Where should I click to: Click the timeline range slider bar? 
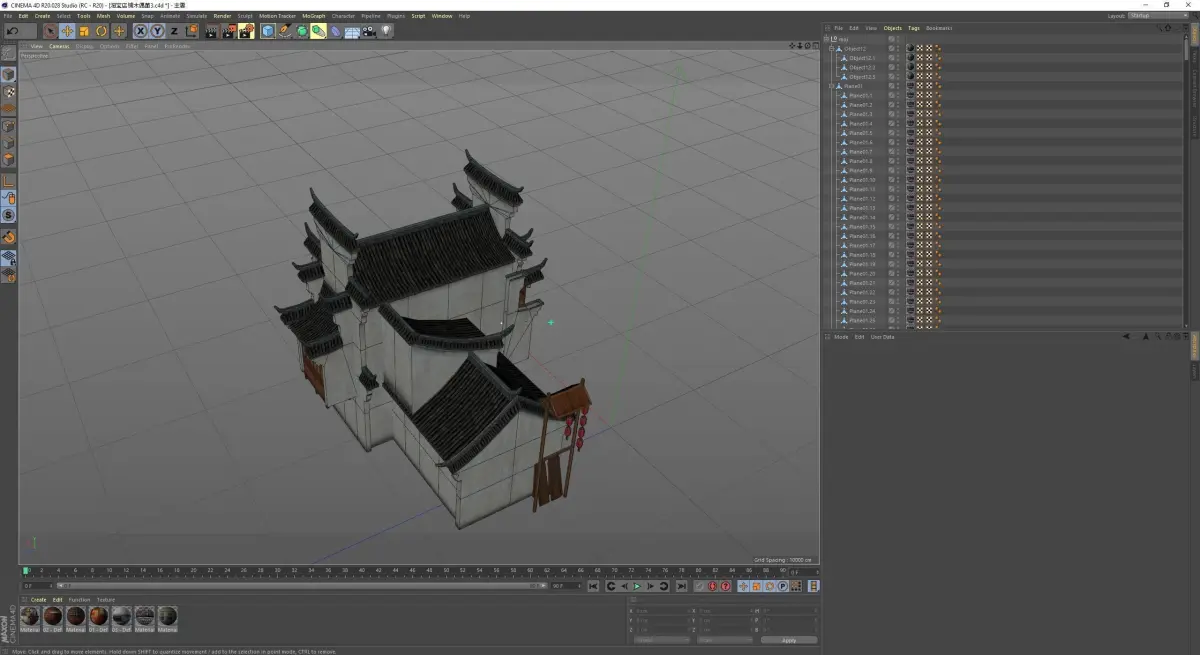click(302, 586)
